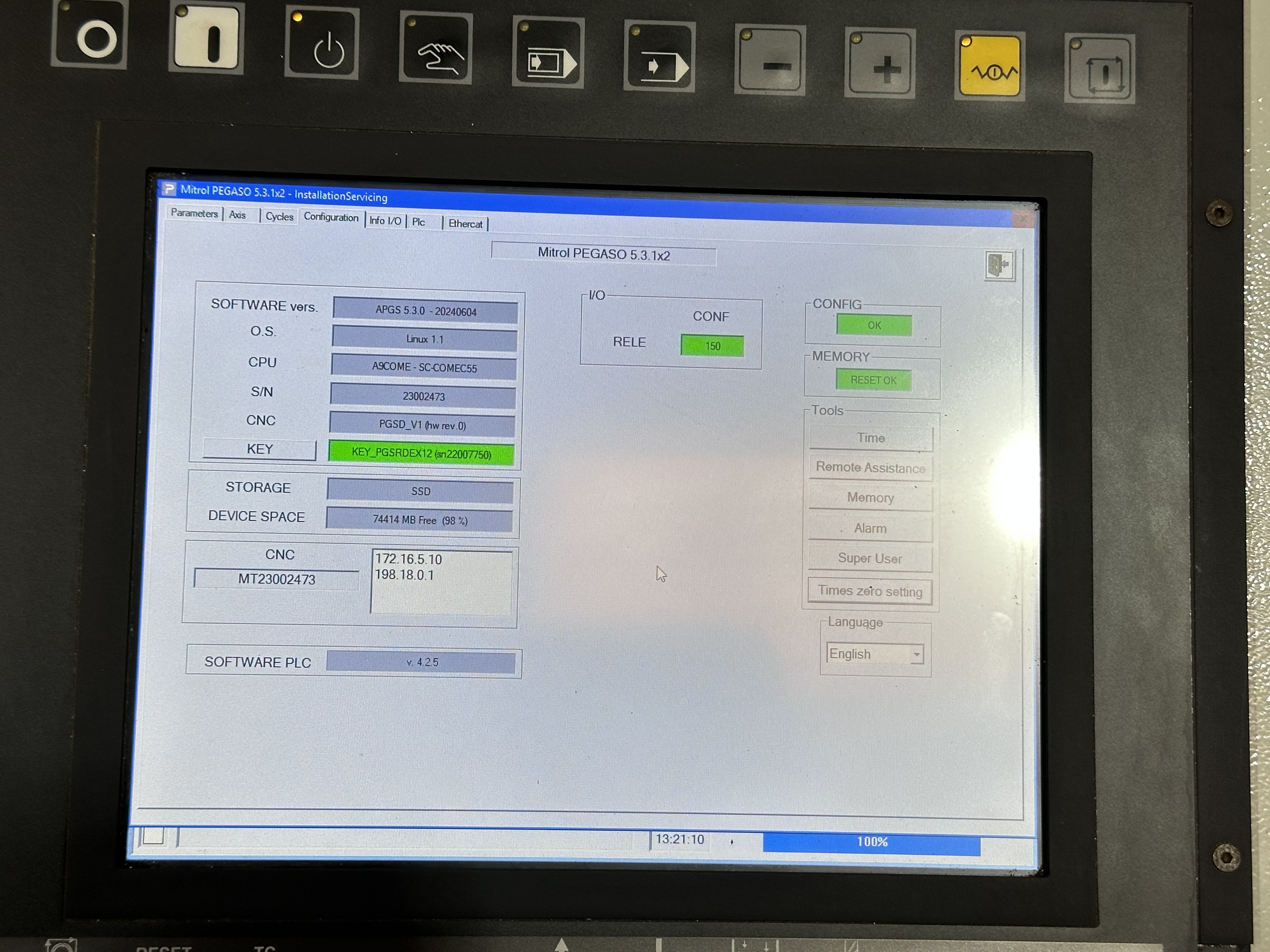The image size is (1270, 952).
Task: Click the small box in status bar
Action: tap(153, 836)
